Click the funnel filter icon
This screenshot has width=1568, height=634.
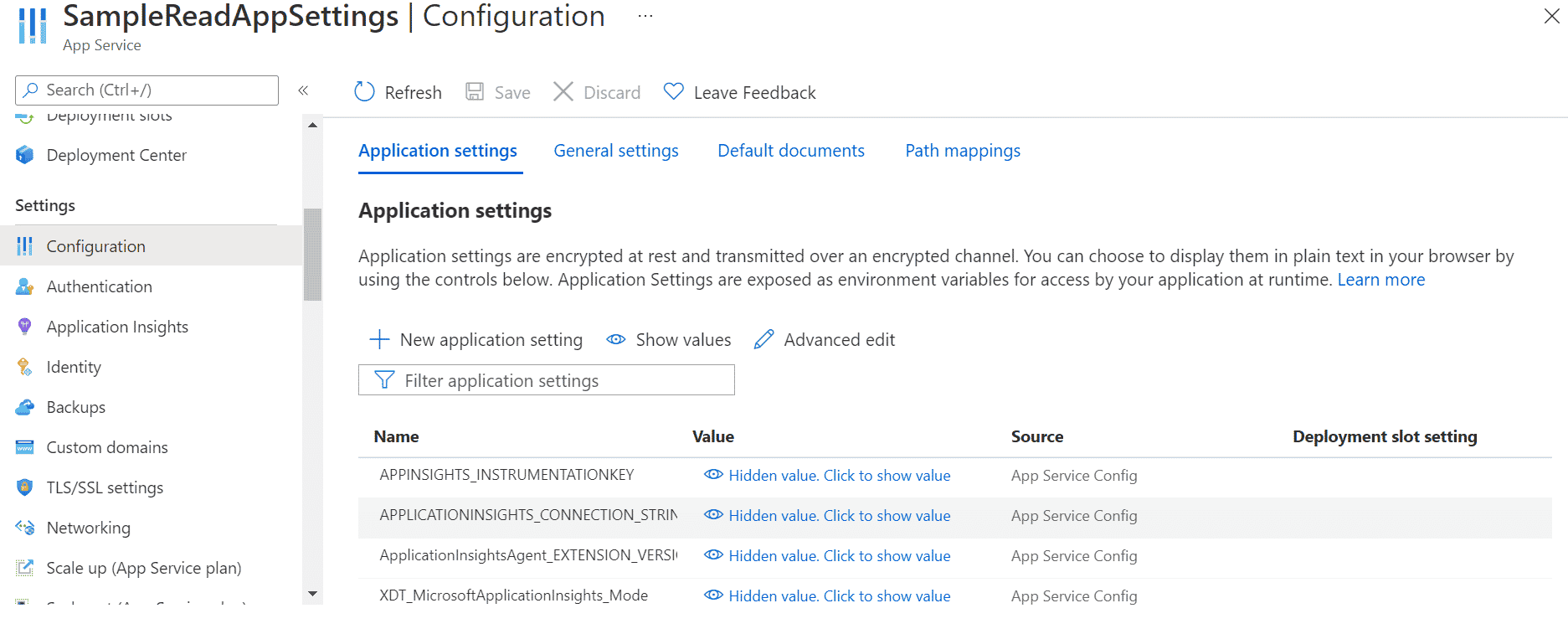[x=384, y=380]
